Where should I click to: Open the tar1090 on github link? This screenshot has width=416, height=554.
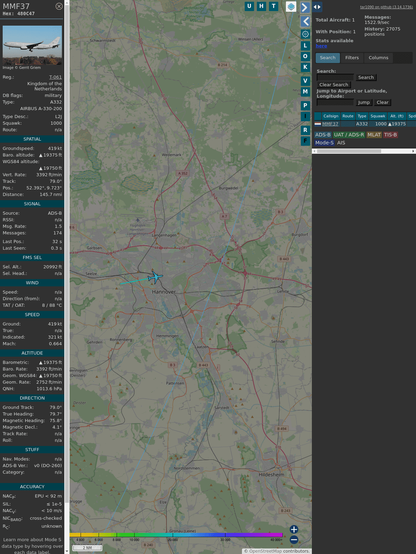coord(386,7)
